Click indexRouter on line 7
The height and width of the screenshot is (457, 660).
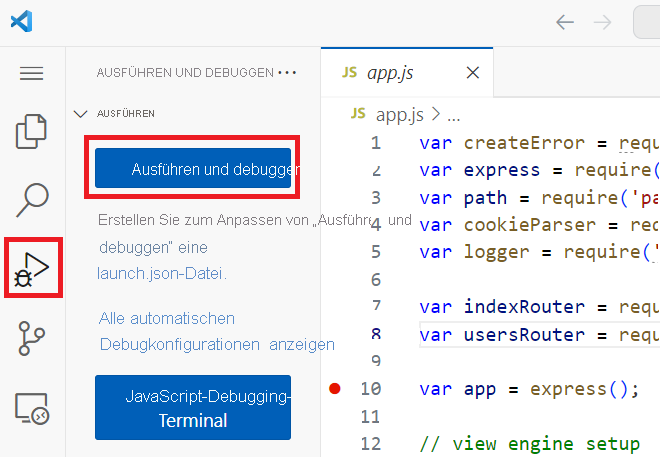(524, 307)
